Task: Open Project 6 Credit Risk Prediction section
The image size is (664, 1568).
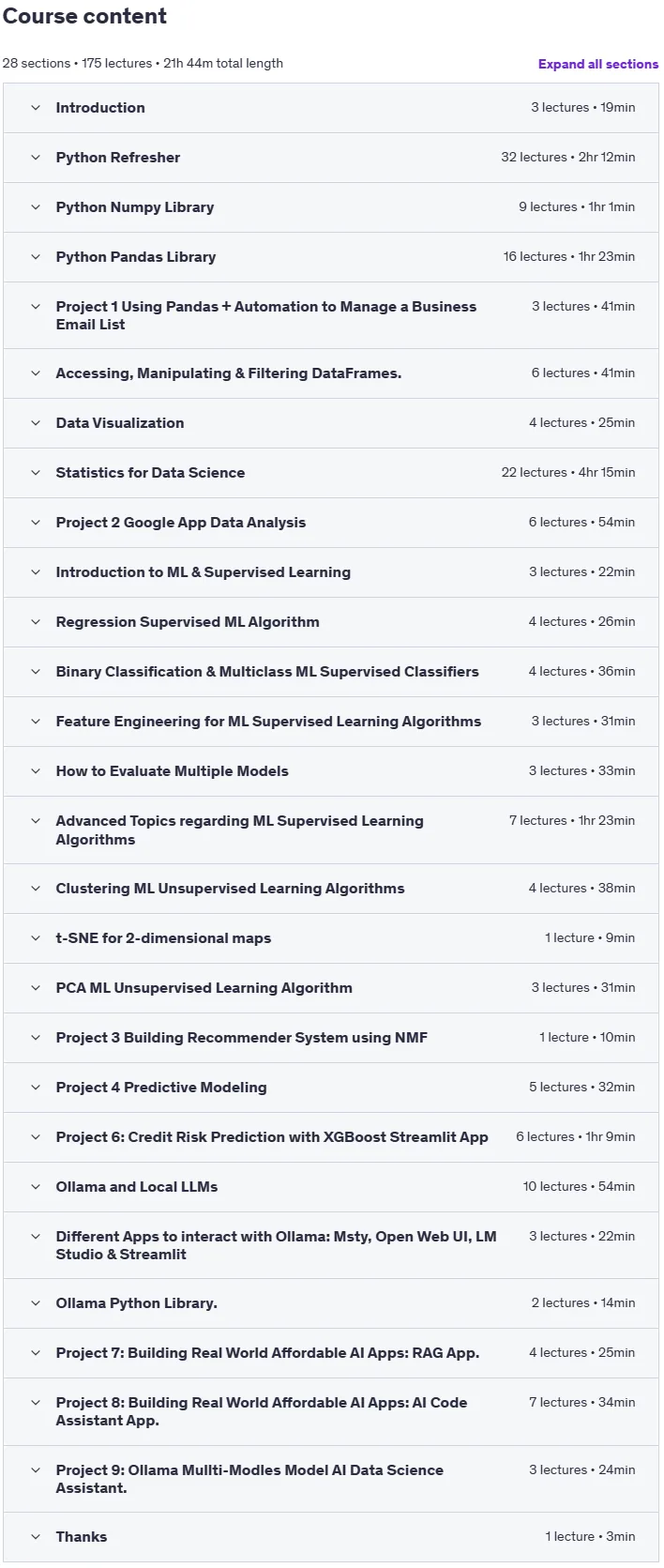Action: 331,1137
